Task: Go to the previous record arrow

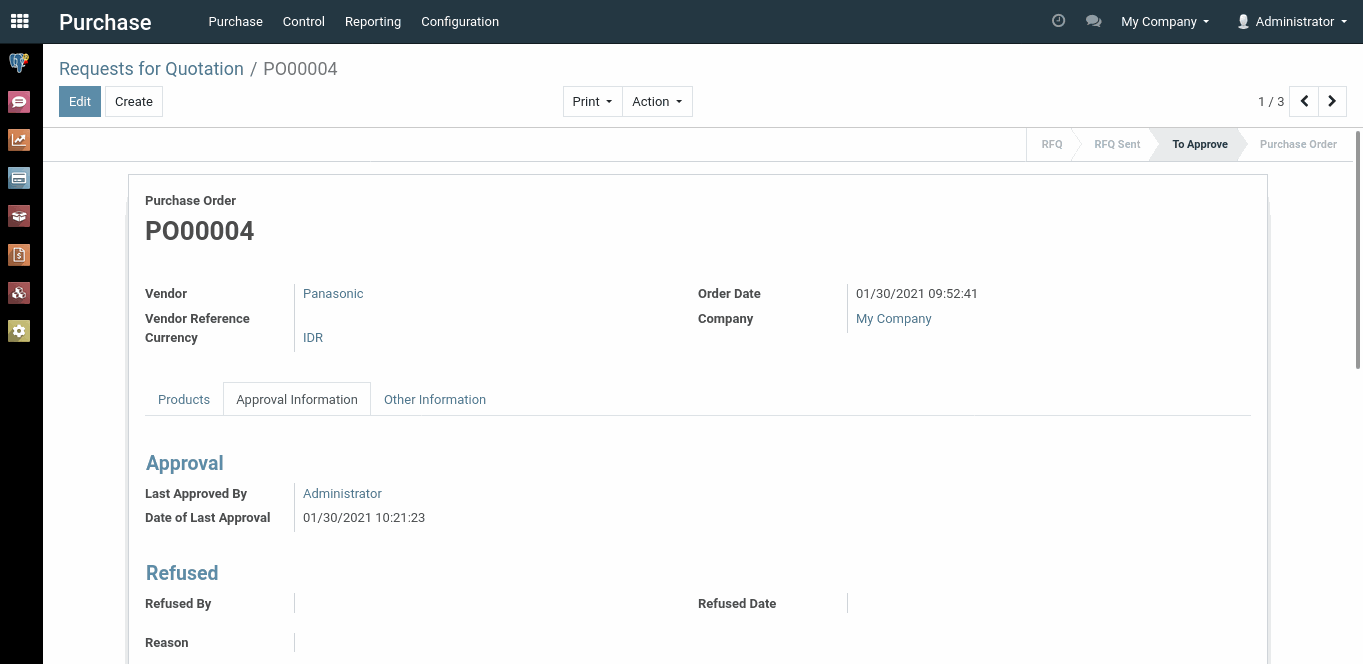Action: [x=1304, y=101]
